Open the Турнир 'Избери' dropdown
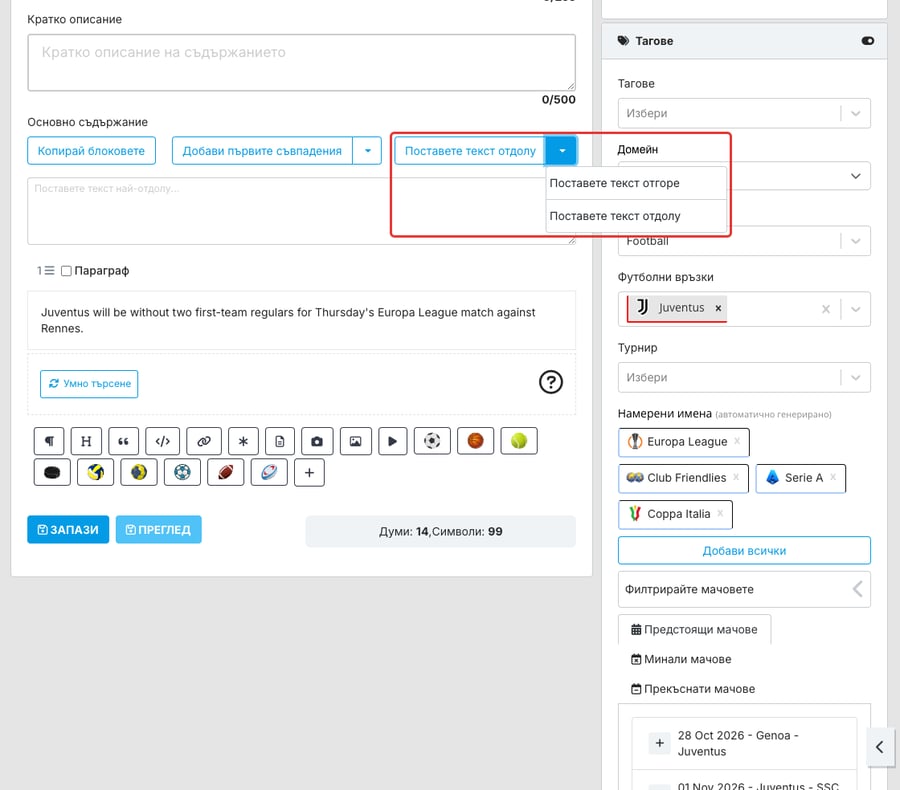 pyautogui.click(x=744, y=377)
